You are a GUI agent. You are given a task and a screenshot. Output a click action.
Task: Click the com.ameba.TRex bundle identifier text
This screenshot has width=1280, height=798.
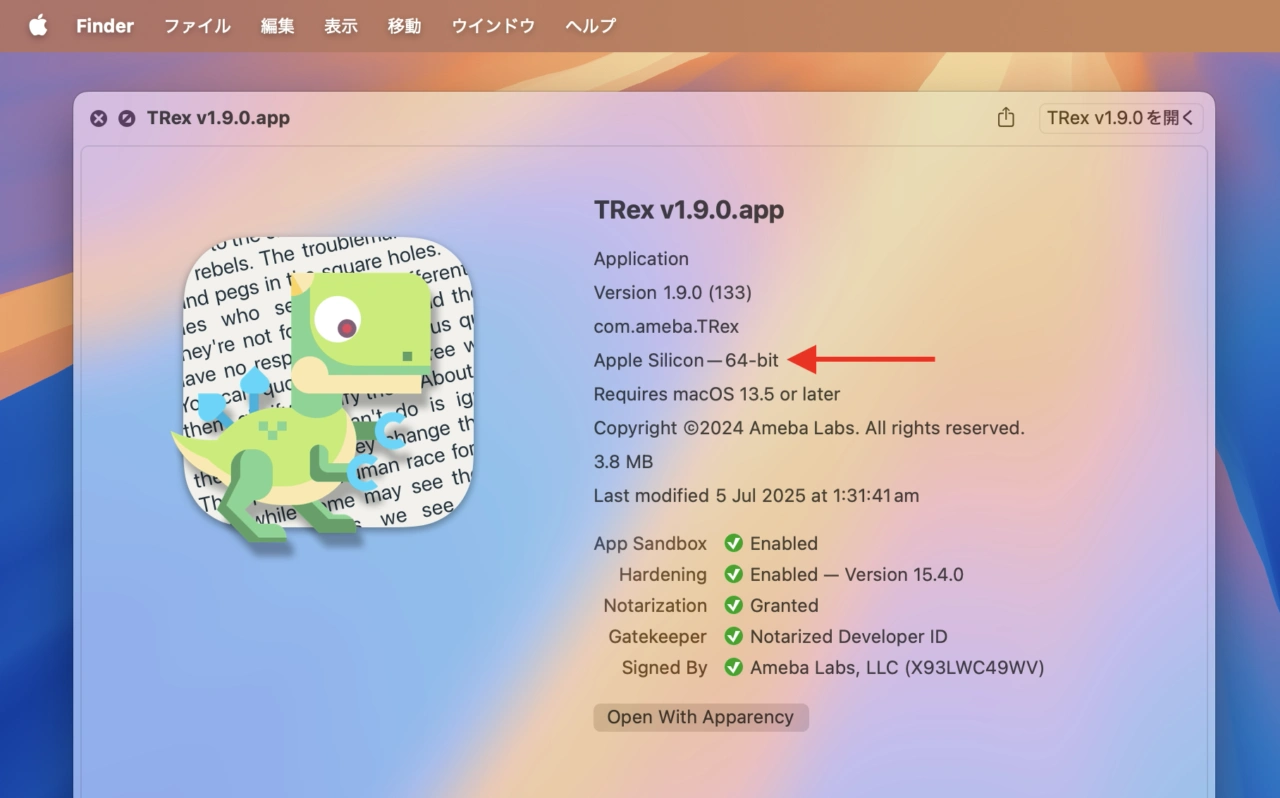(666, 326)
